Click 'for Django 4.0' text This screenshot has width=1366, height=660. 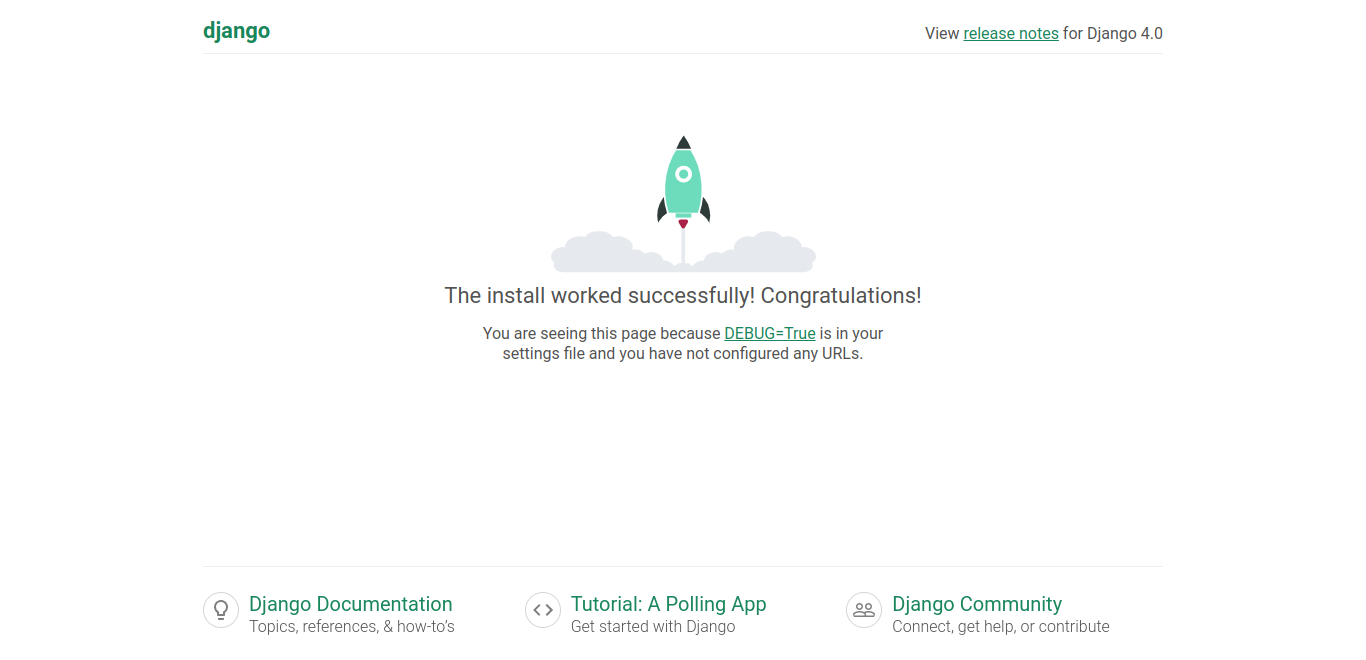[x=1113, y=33]
